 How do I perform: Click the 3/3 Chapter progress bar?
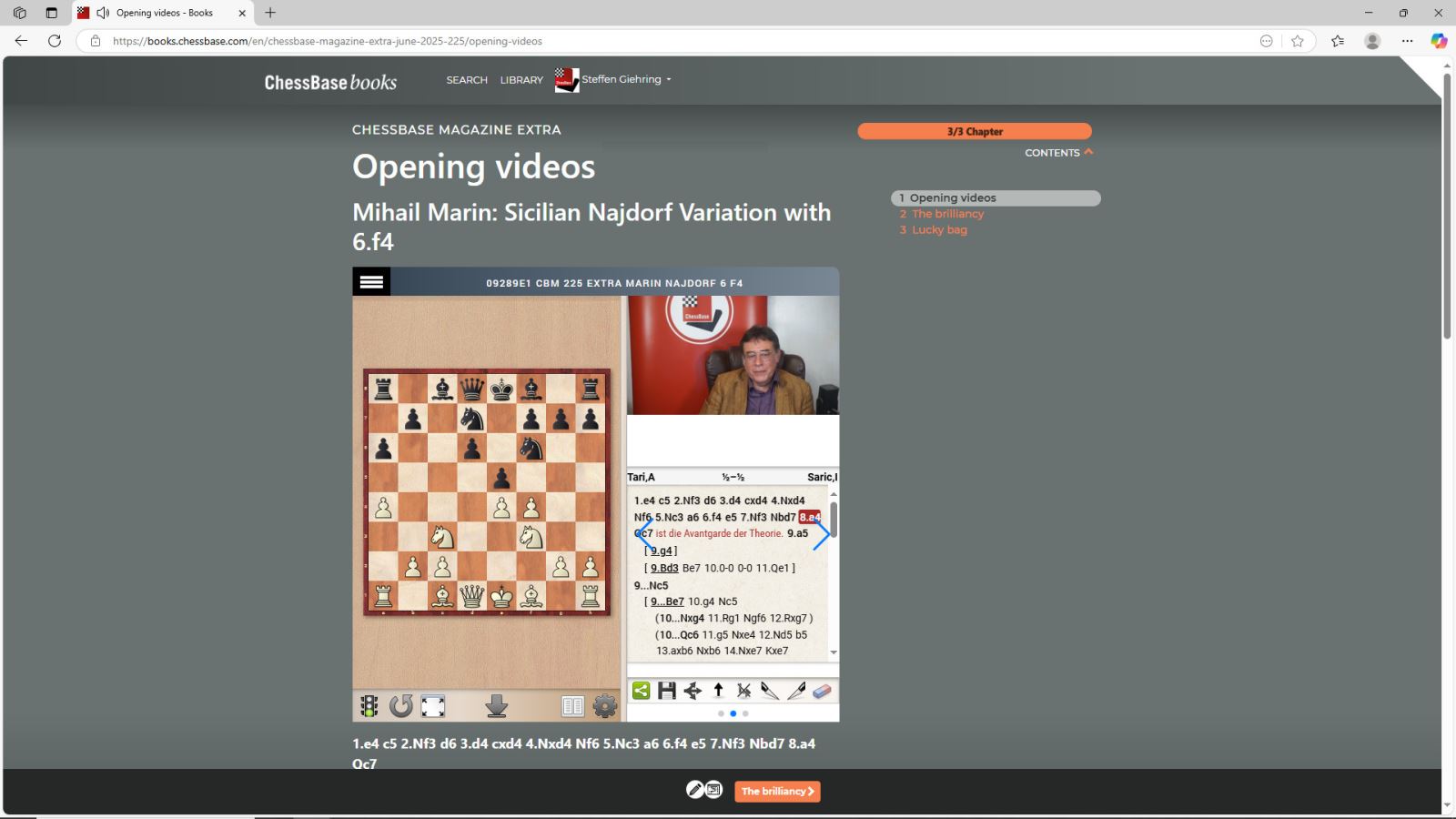pyautogui.click(x=974, y=131)
